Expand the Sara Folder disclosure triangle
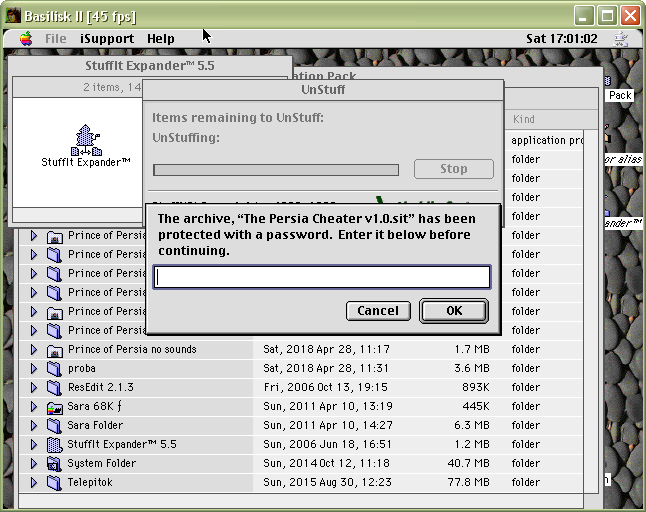 tap(34, 425)
